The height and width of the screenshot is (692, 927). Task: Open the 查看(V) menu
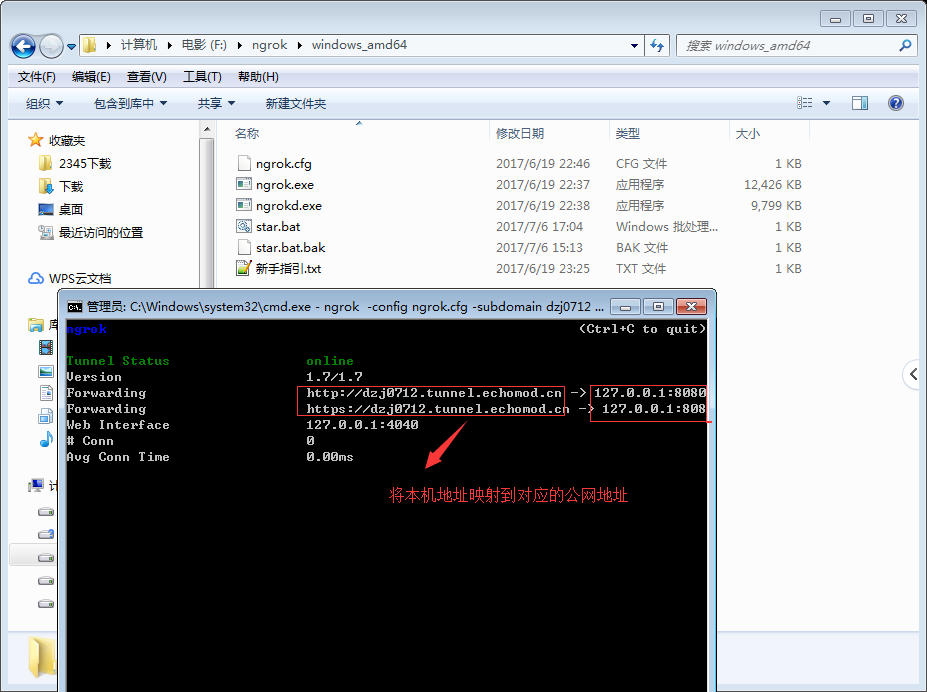tap(147, 77)
